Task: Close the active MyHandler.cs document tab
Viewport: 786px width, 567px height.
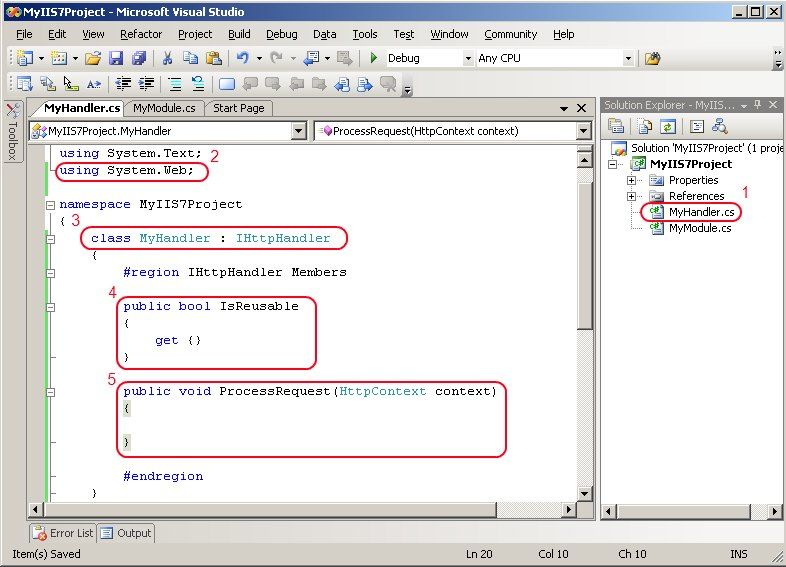Action: (x=581, y=108)
